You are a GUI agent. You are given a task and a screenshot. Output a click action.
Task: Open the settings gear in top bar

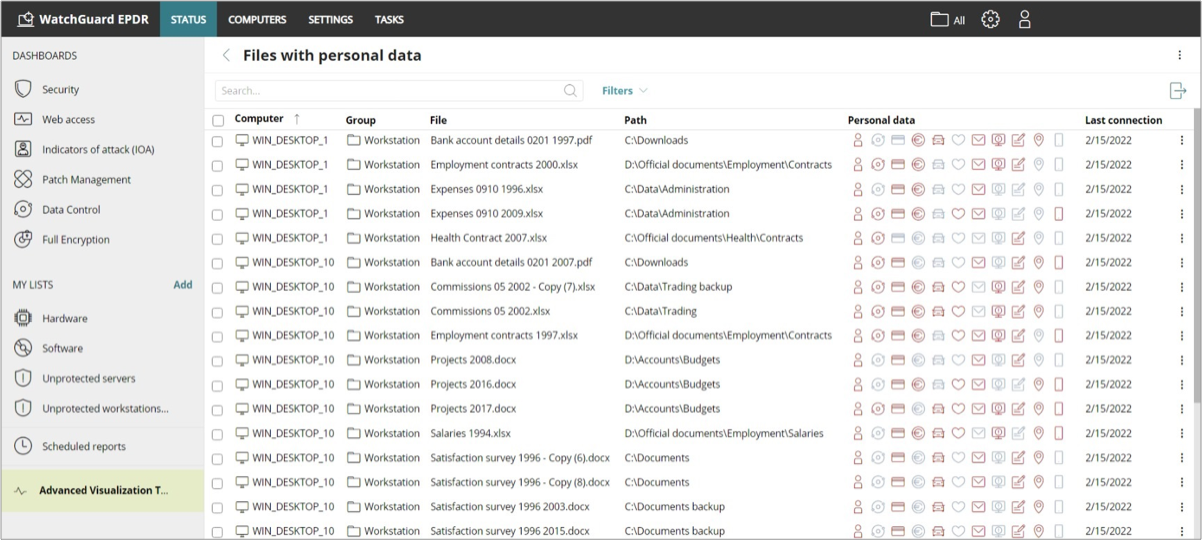click(x=990, y=19)
